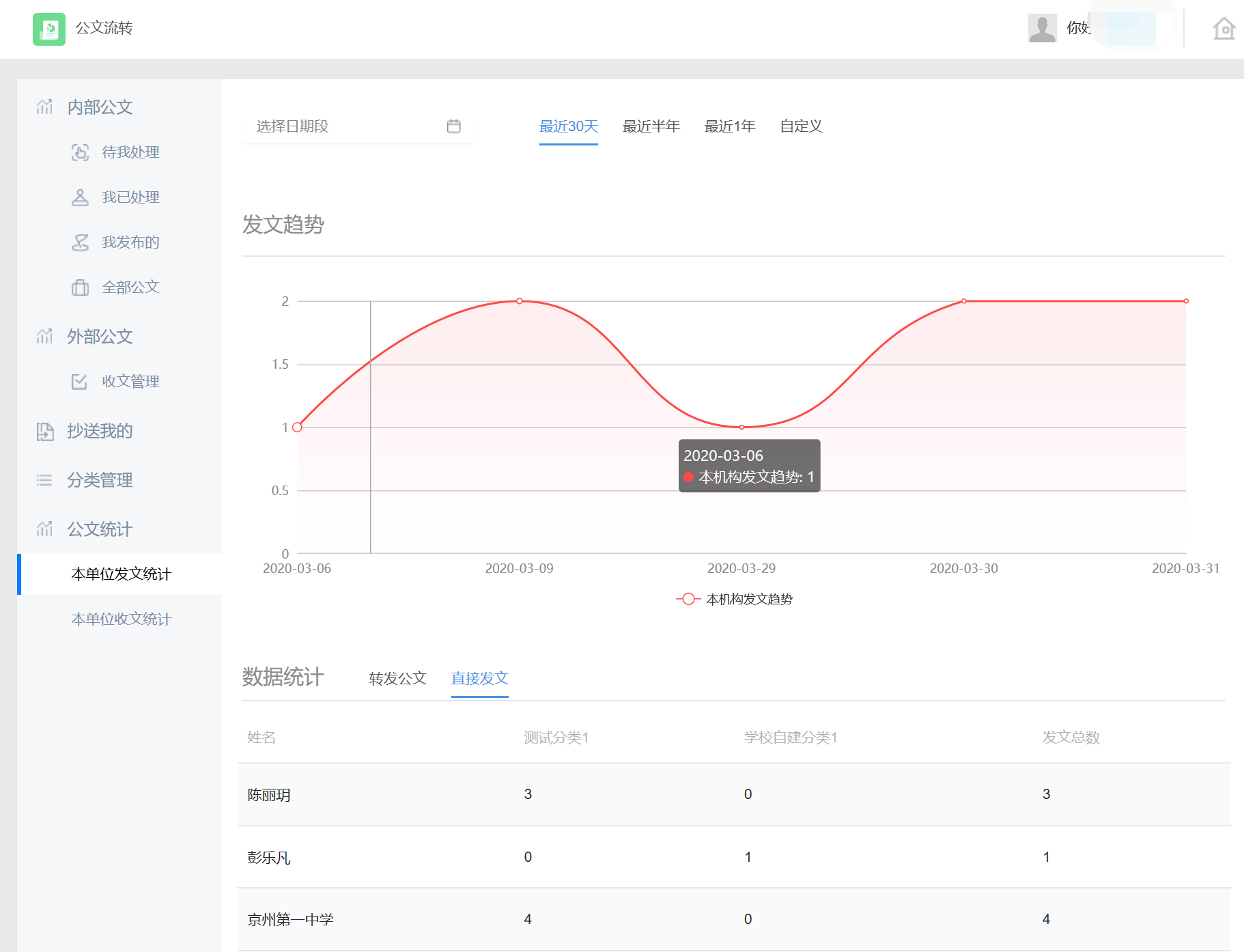
Task: Click the 收文管理 checkbox icon
Action: click(x=80, y=382)
